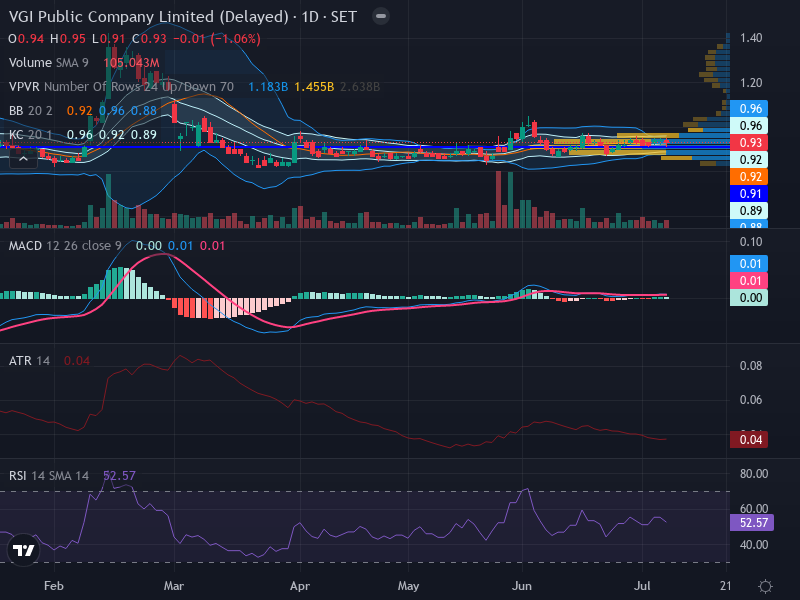Click the dark blue 0.91 price label
The image size is (800, 600).
(749, 194)
